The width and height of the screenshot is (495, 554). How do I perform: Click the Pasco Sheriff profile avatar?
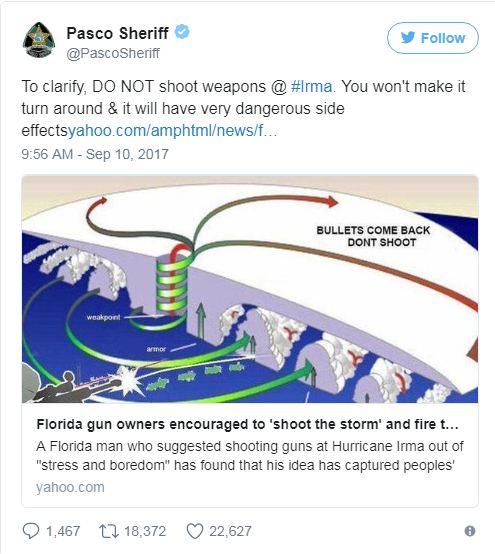pos(39,40)
